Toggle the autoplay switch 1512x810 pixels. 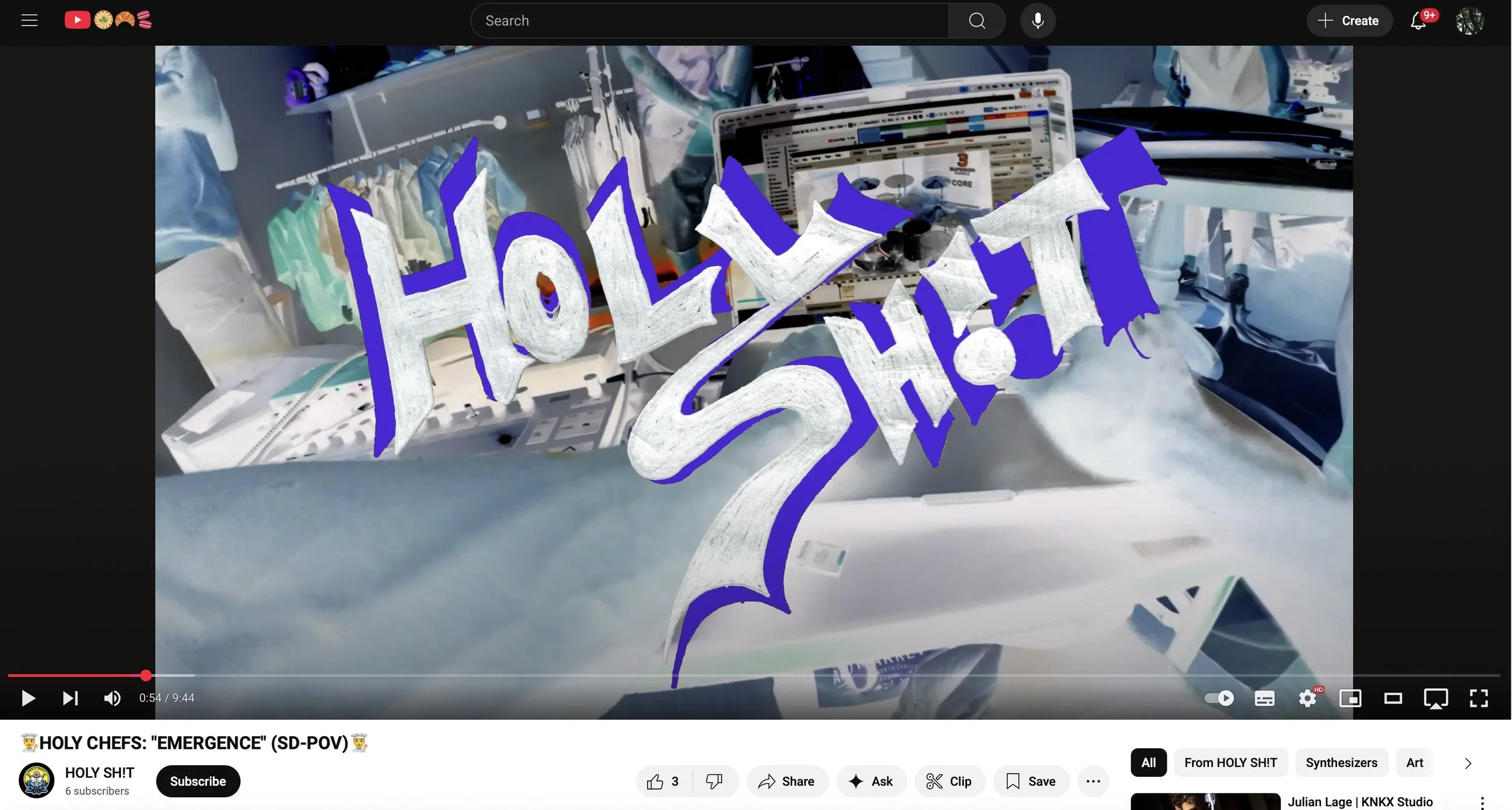[1219, 698]
